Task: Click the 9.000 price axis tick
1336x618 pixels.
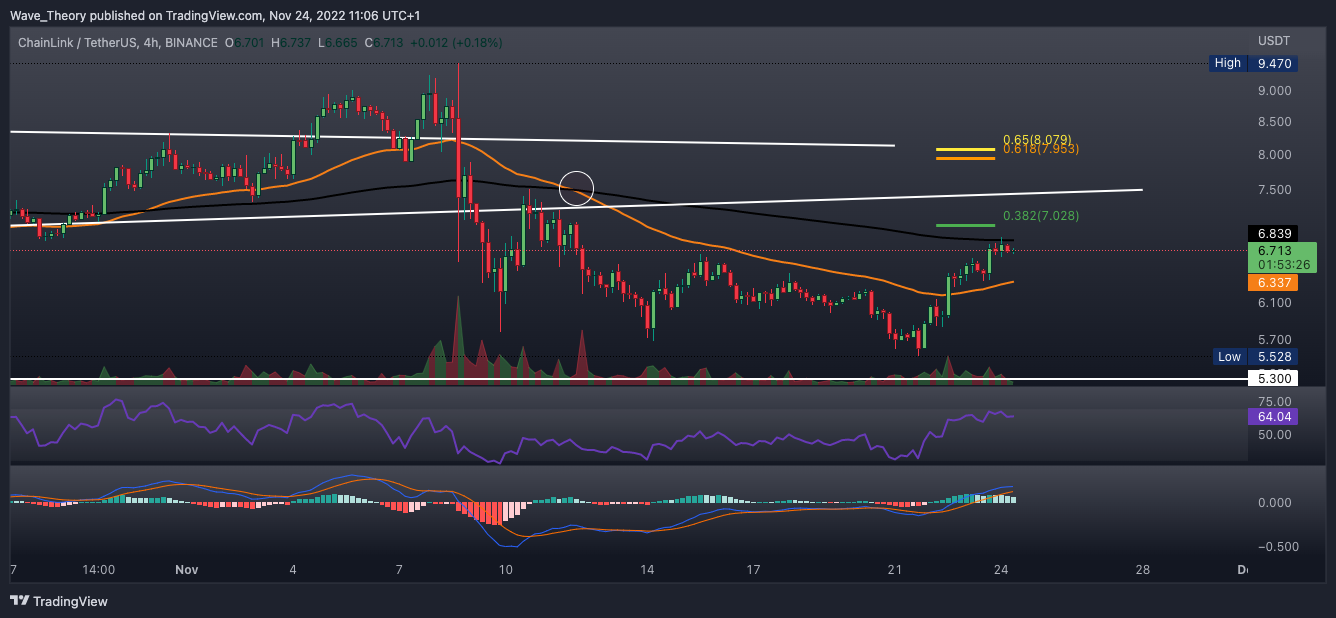Action: (1274, 91)
